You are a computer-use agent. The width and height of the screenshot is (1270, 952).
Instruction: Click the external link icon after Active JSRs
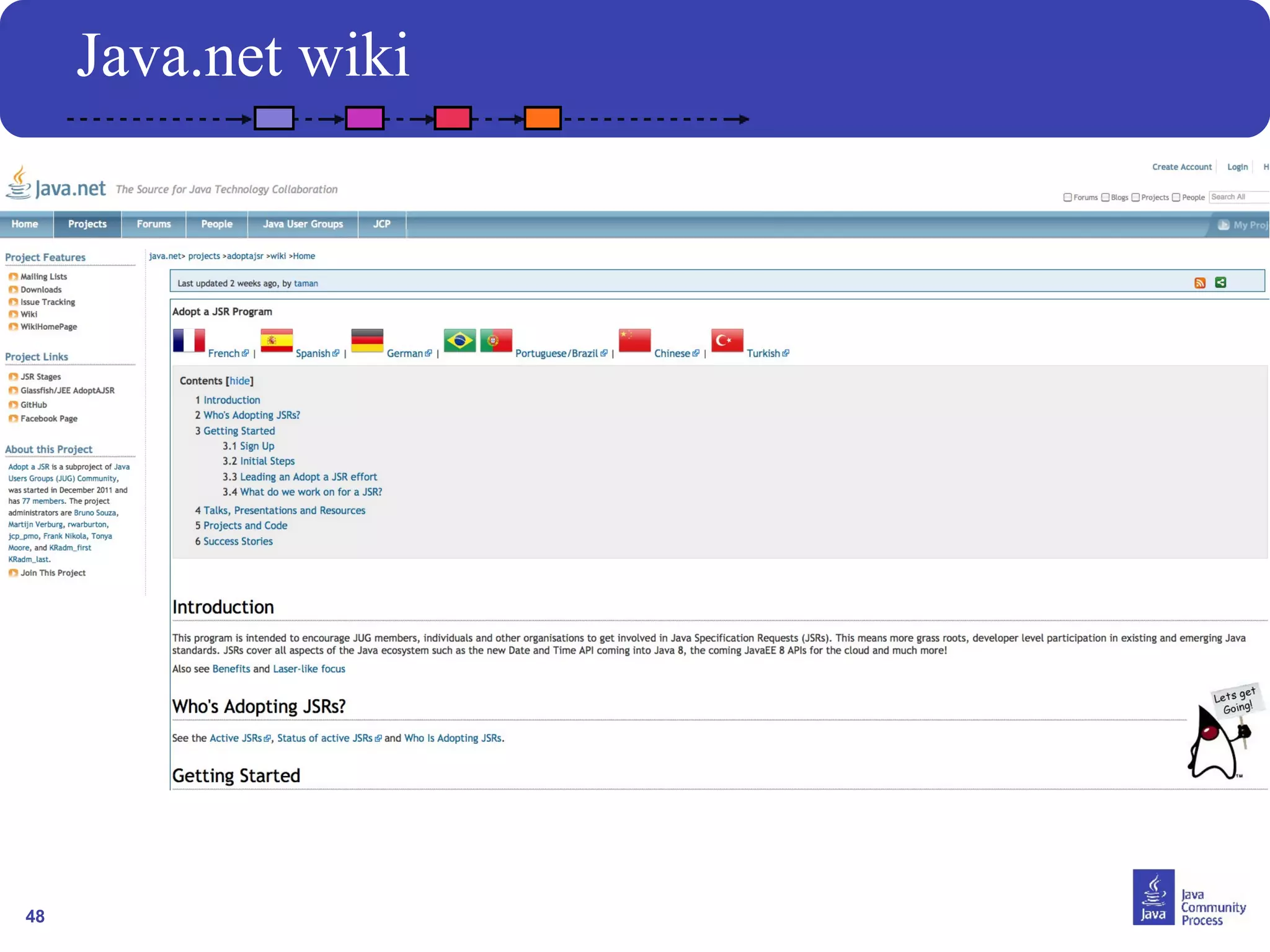click(x=267, y=739)
